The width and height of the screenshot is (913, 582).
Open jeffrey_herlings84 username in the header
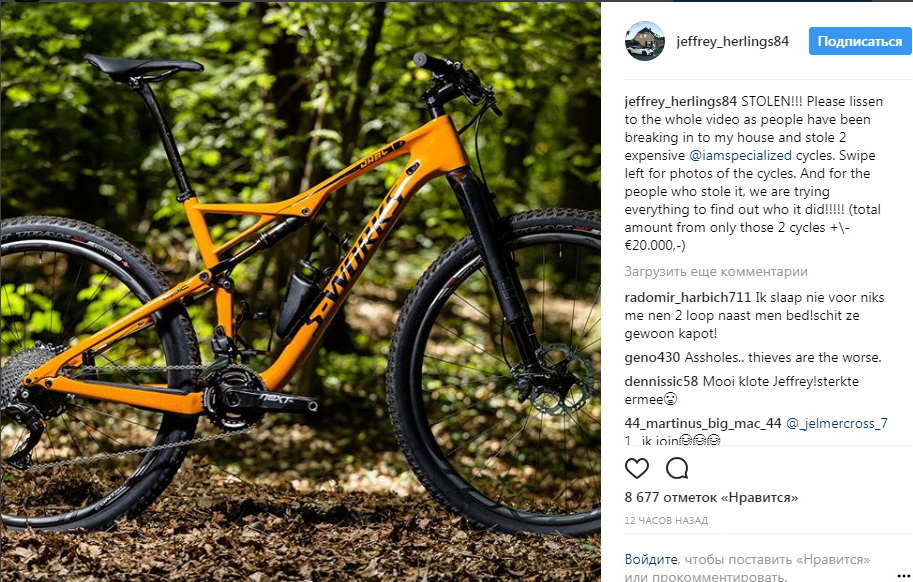pyautogui.click(x=732, y=41)
